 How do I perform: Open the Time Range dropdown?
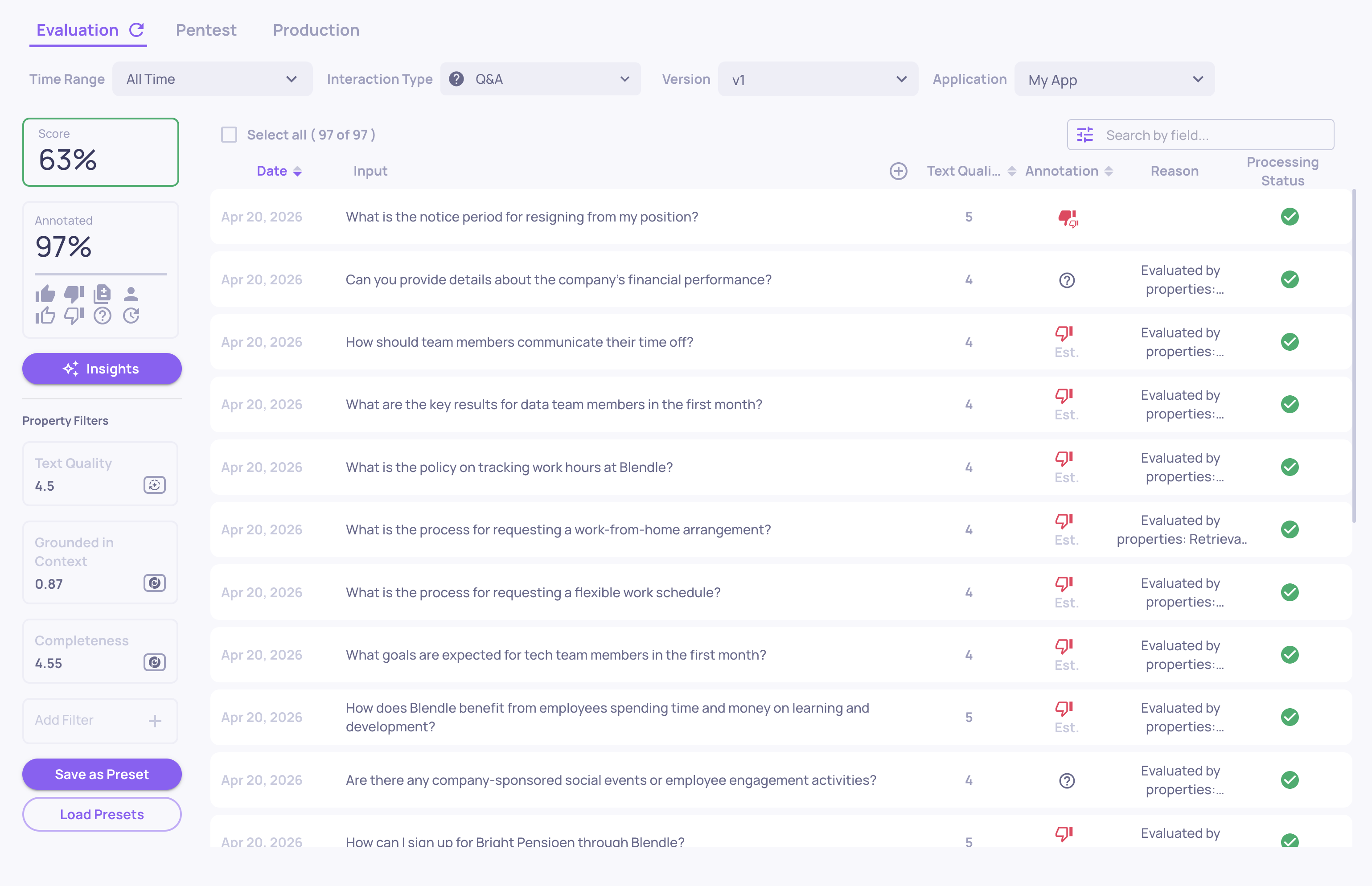212,79
